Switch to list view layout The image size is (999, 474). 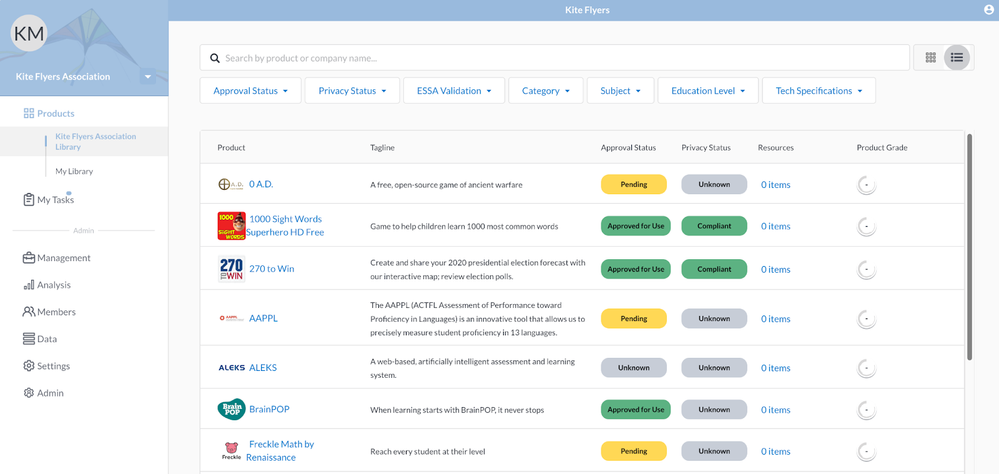click(957, 58)
